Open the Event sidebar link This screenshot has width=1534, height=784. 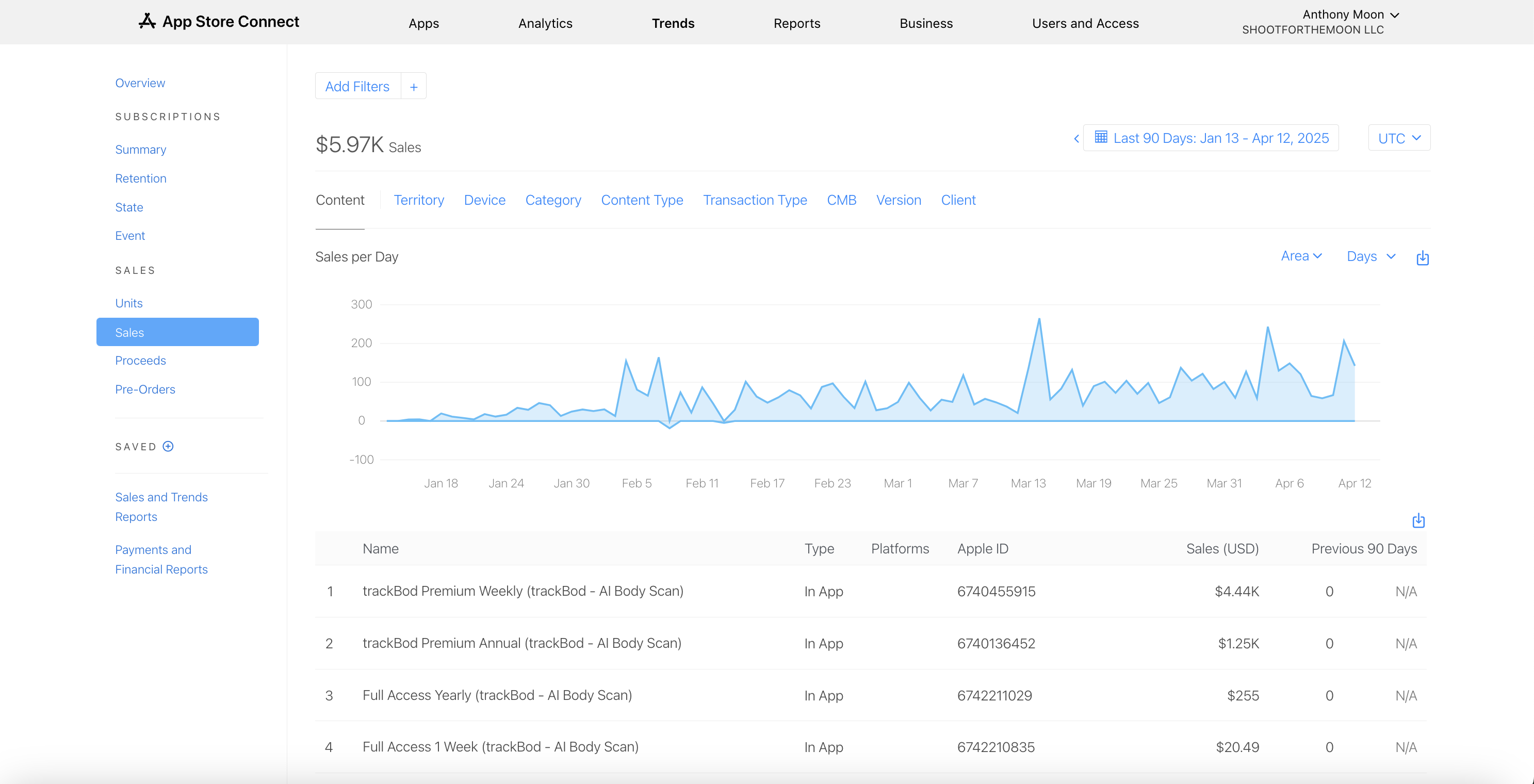click(130, 236)
